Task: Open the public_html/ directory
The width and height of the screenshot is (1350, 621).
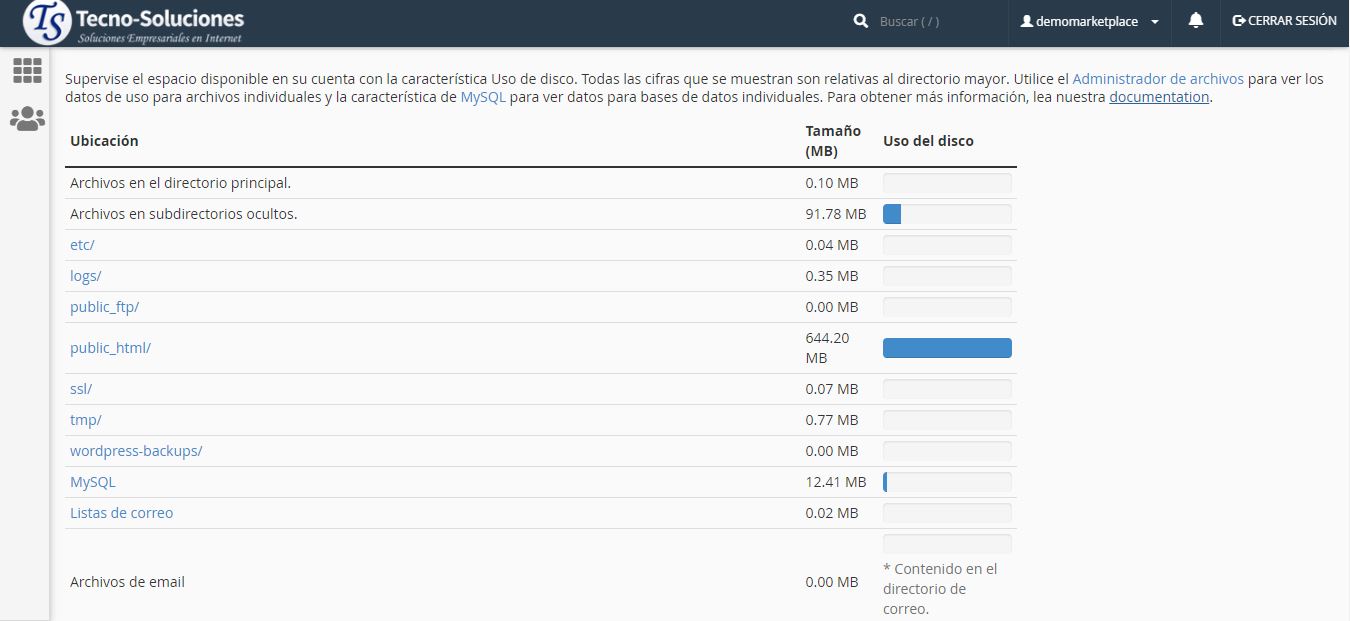Action: click(110, 348)
